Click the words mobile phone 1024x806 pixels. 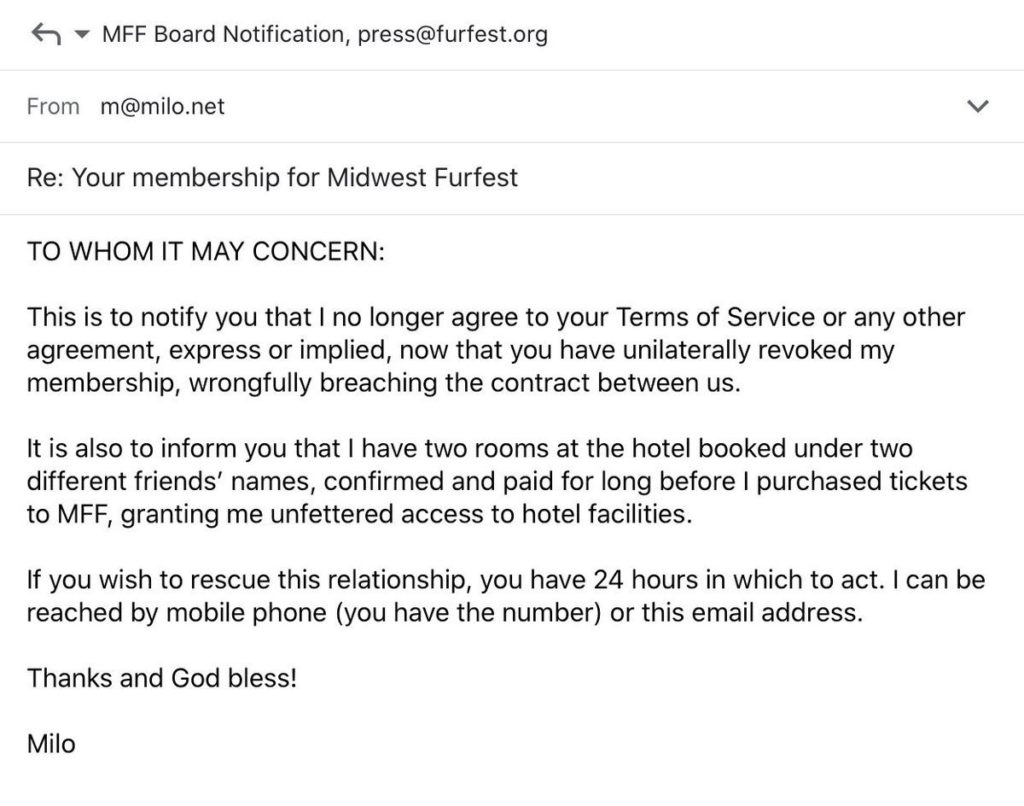coord(246,613)
